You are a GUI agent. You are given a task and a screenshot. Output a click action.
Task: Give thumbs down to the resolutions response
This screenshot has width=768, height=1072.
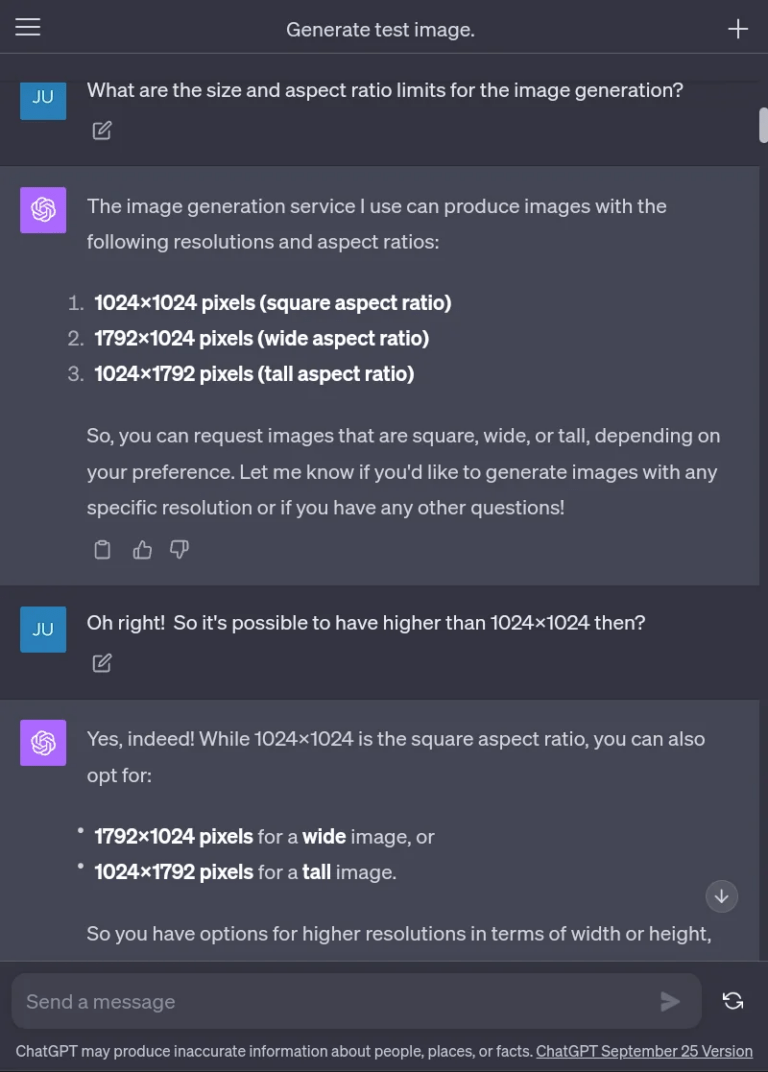click(x=180, y=549)
